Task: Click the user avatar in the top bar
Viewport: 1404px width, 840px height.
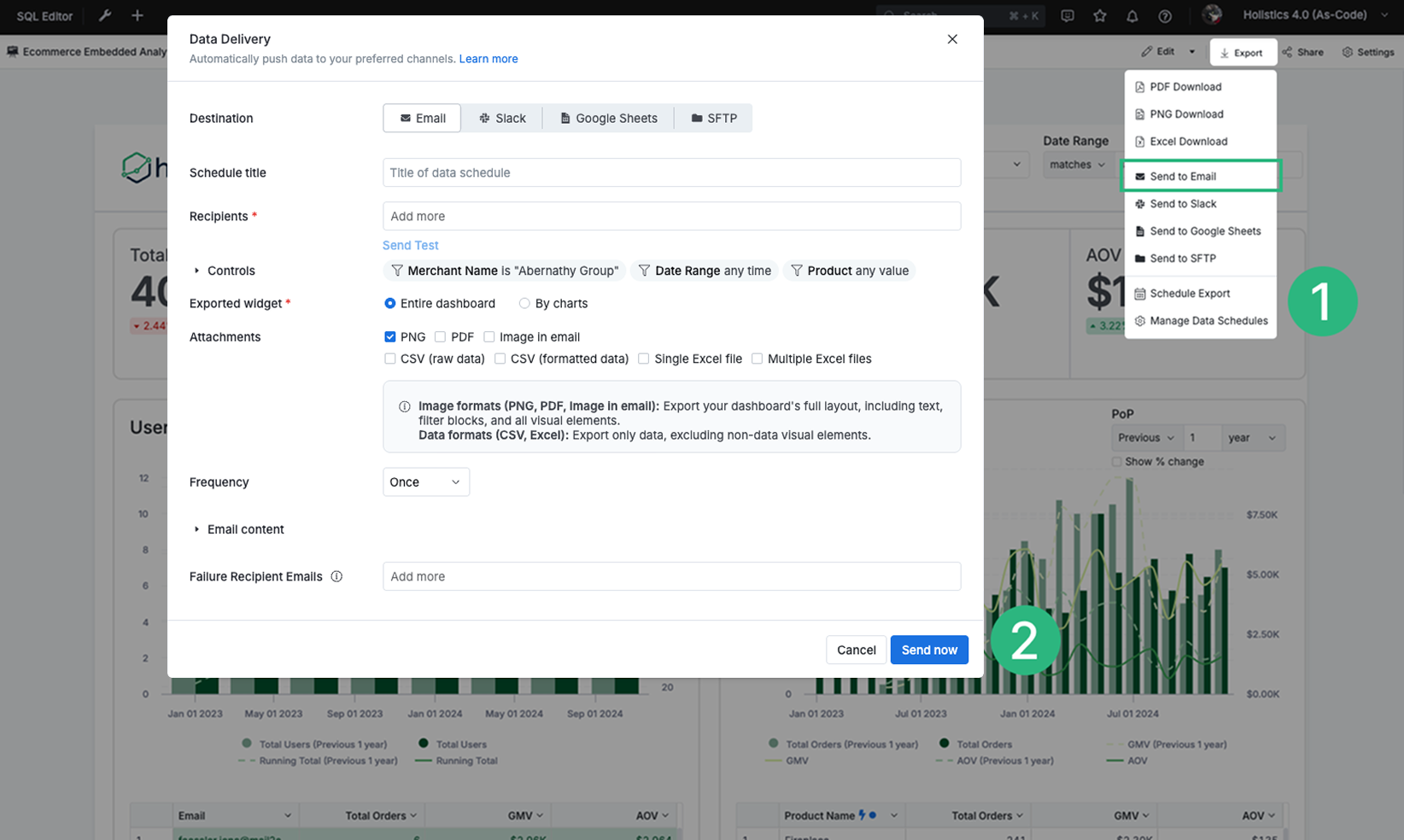Action: click(x=1213, y=15)
